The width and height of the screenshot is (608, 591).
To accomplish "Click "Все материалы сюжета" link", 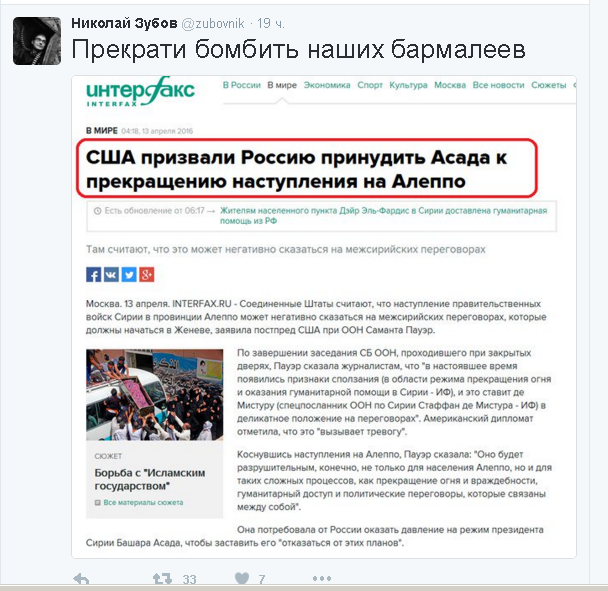I will [143, 503].
